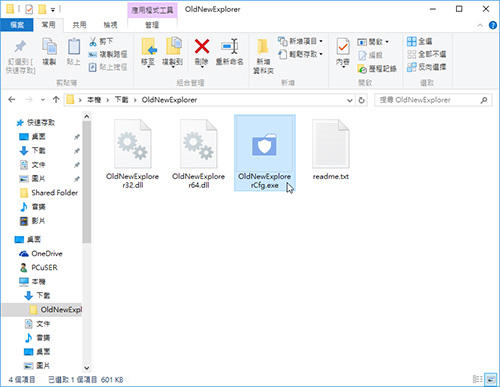The width and height of the screenshot is (500, 387).
Task: Open Easy access dropdown in ribbon
Action: pyautogui.click(x=300, y=54)
